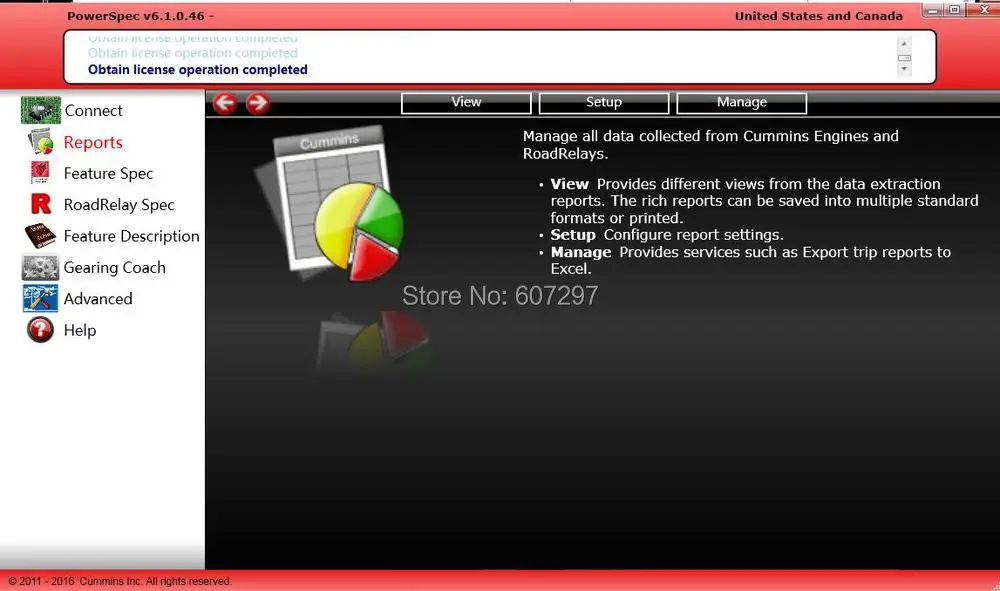
Task: Close the PowerSpec window
Action: tap(983, 10)
